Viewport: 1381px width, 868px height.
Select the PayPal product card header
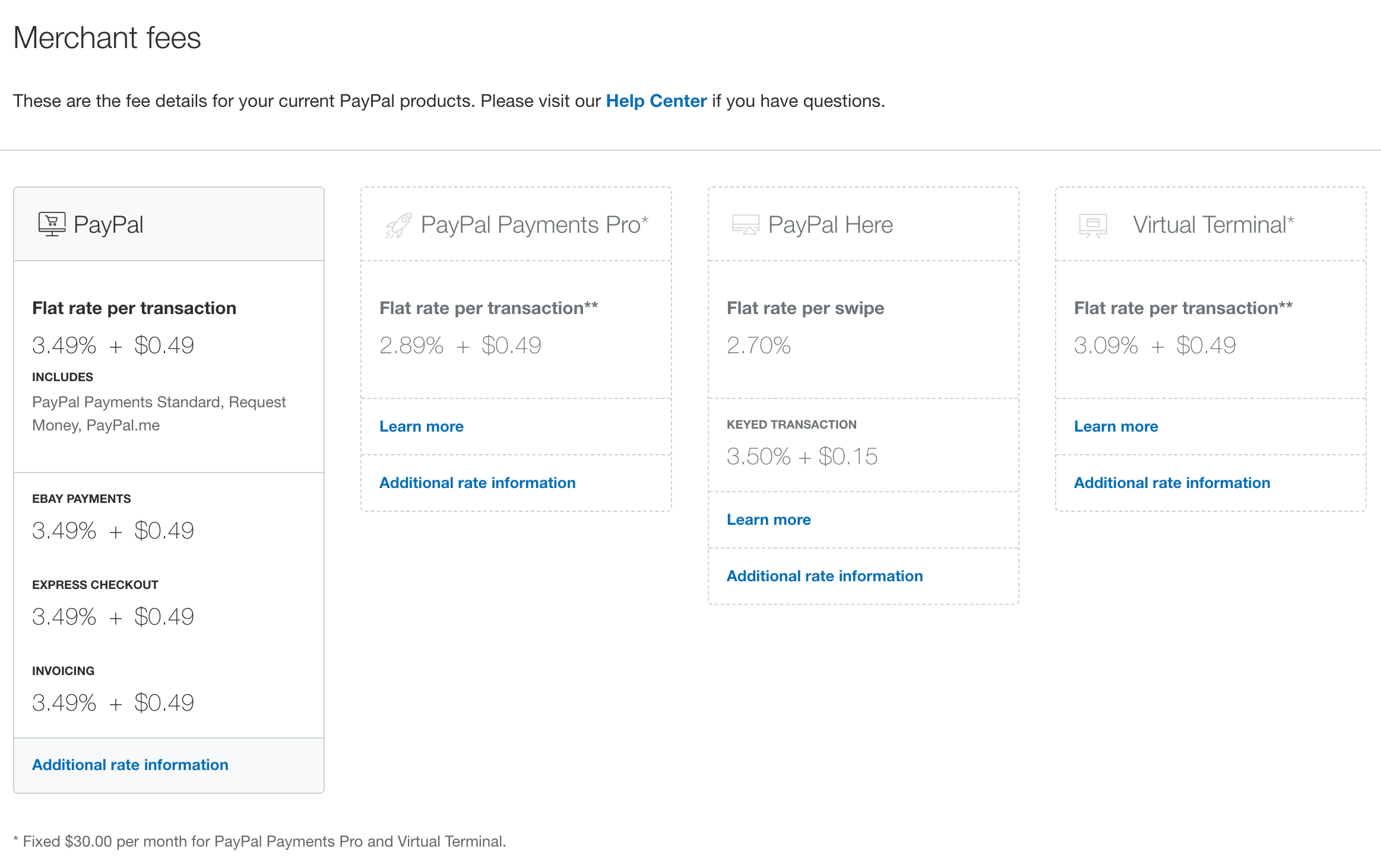[108, 224]
